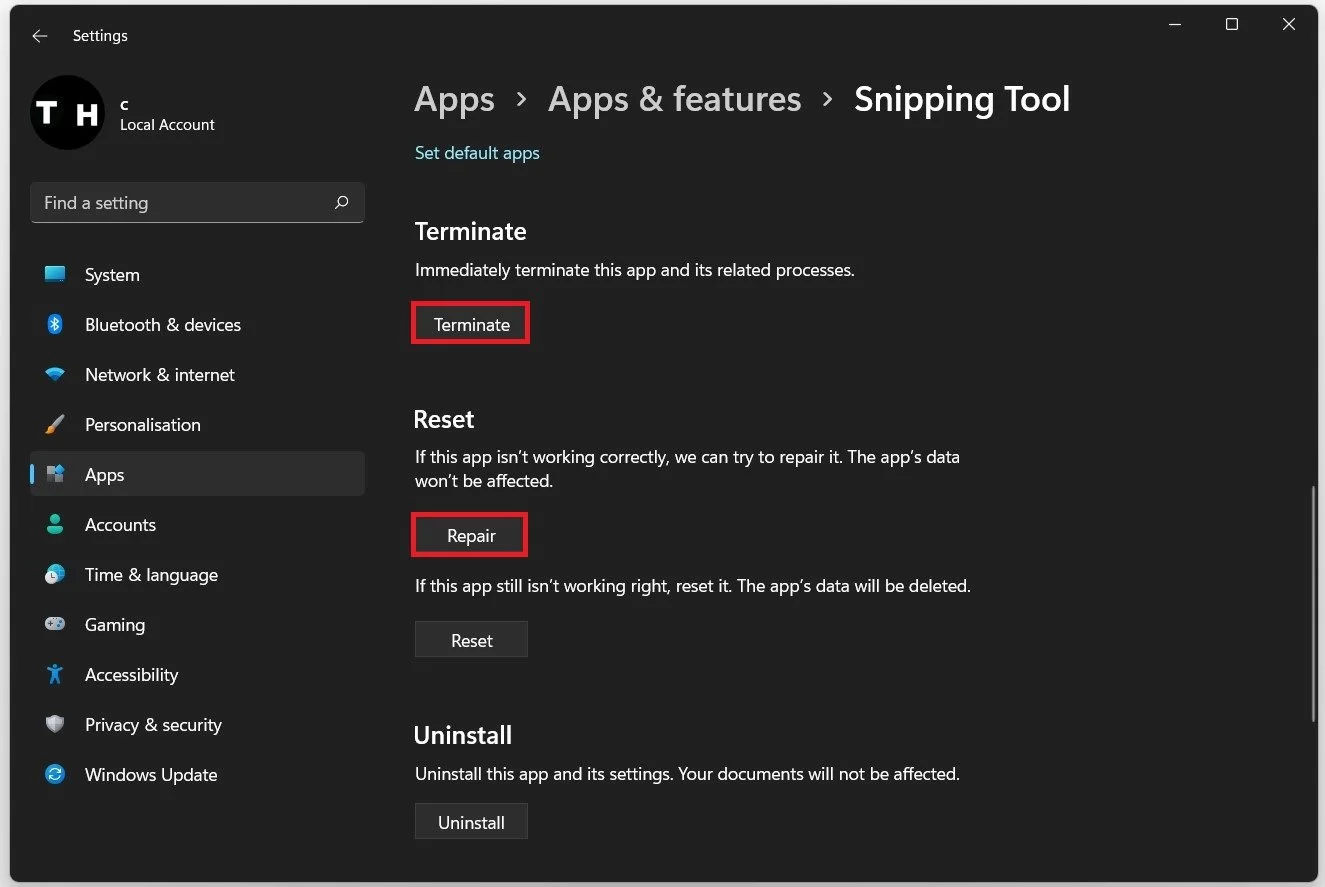The width and height of the screenshot is (1325, 887).
Task: Select the System sidebar icon
Action: pos(54,274)
